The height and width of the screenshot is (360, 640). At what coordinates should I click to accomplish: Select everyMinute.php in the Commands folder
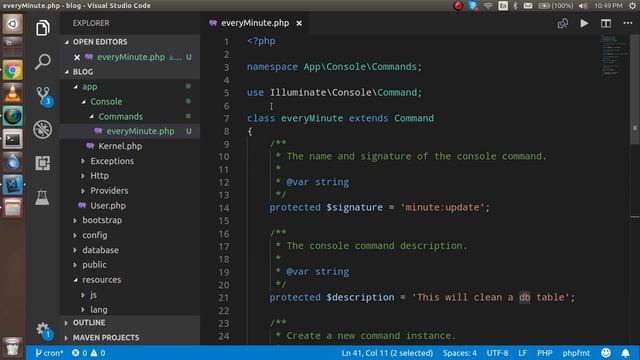pos(130,131)
